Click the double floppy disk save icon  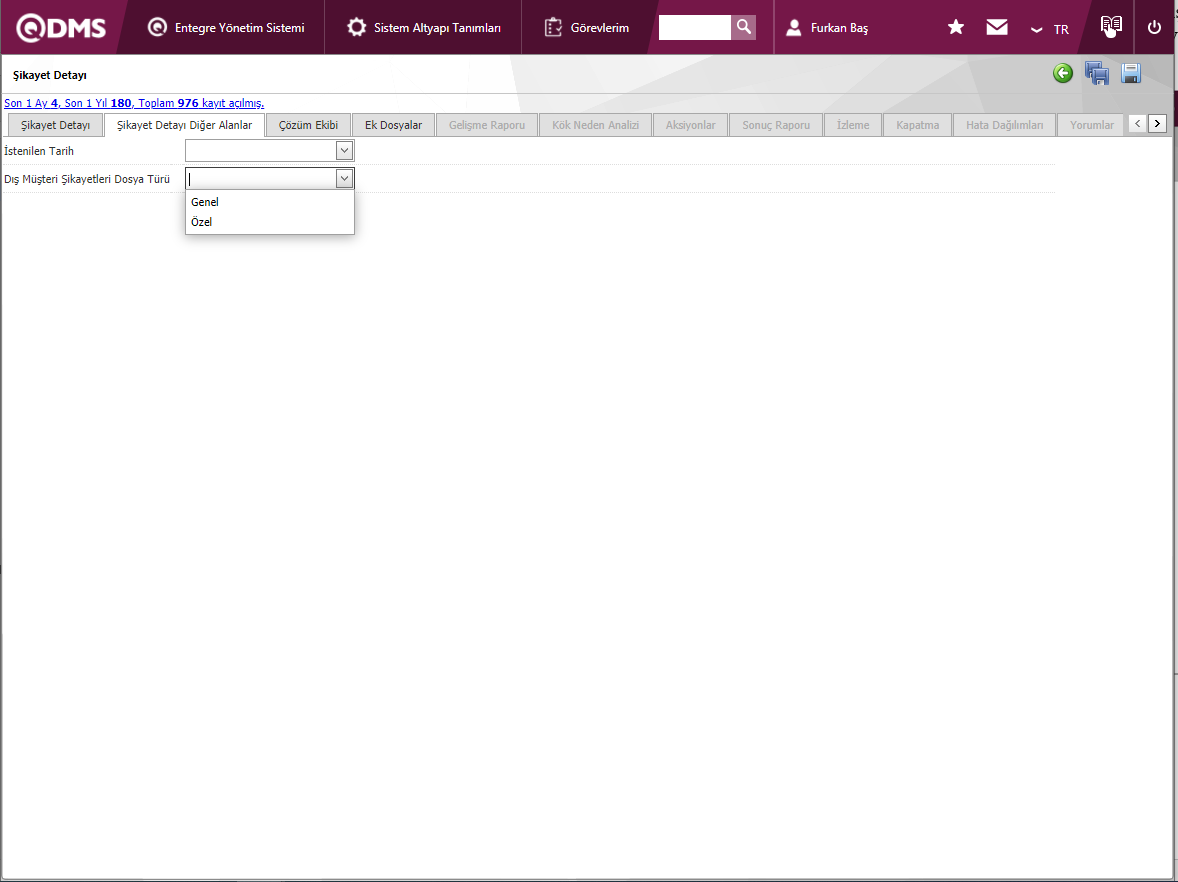pos(1097,73)
